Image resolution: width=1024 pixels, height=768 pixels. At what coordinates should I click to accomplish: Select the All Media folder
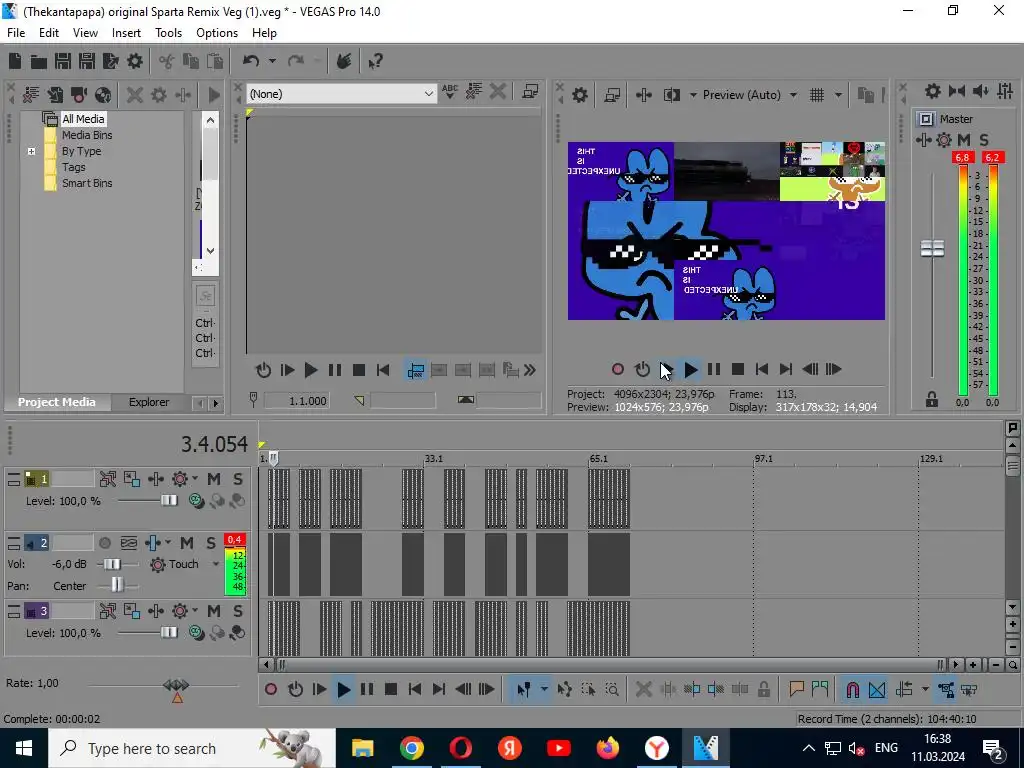83,119
